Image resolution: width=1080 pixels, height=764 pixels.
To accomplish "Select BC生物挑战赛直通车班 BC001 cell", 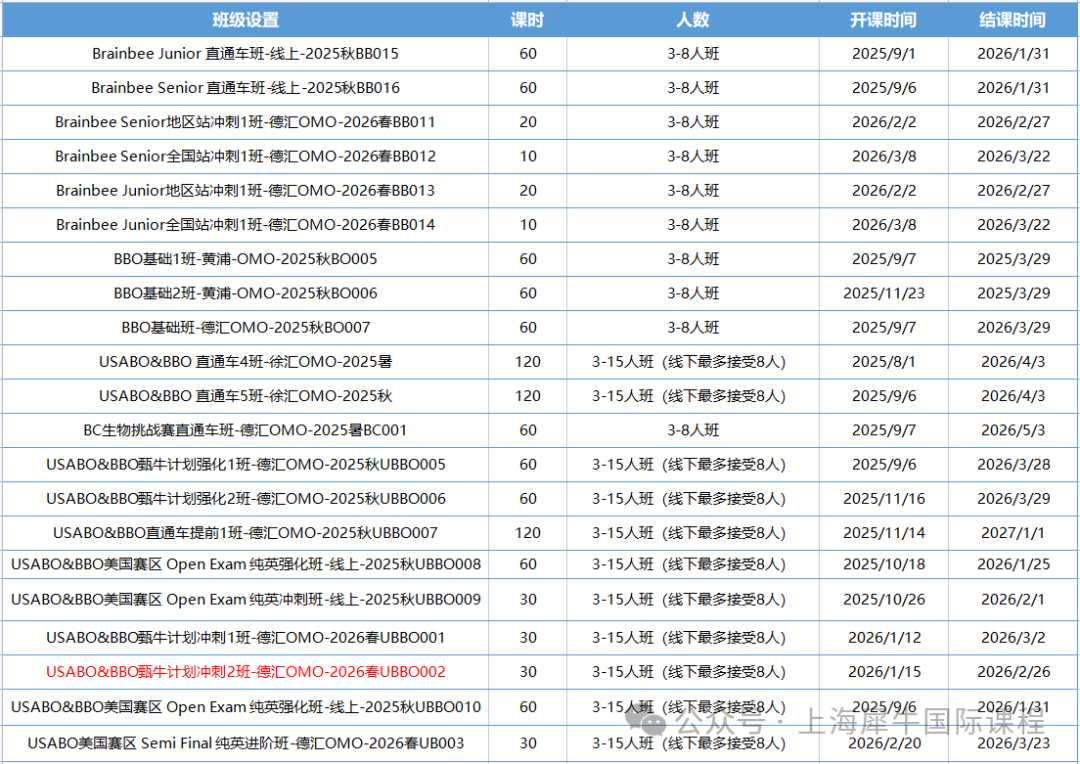I will (x=245, y=430).
